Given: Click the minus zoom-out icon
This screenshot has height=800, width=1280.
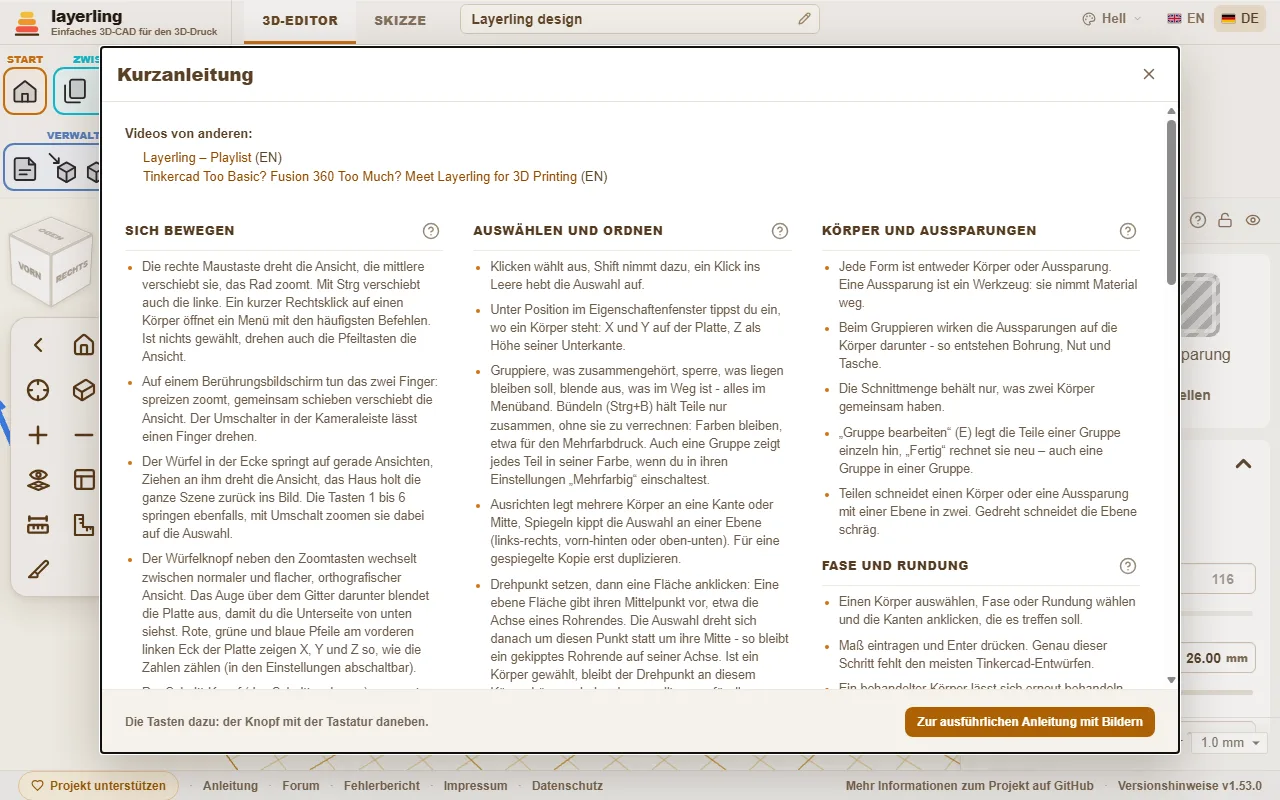Looking at the screenshot, I should point(84,435).
